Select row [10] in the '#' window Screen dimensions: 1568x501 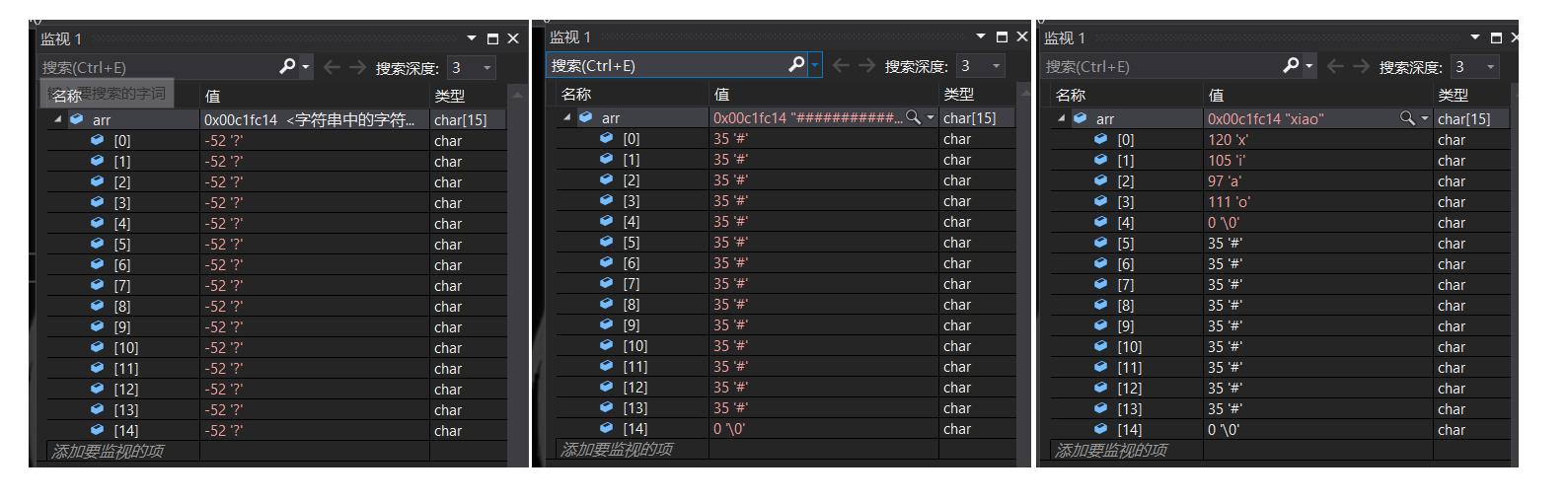(786, 345)
